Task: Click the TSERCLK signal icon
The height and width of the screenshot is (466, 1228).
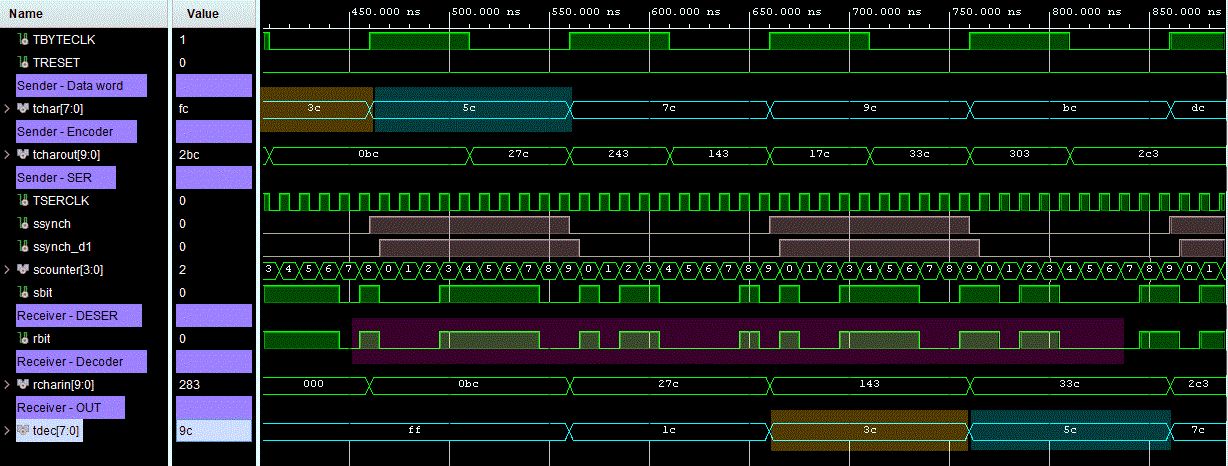Action: pos(24,201)
